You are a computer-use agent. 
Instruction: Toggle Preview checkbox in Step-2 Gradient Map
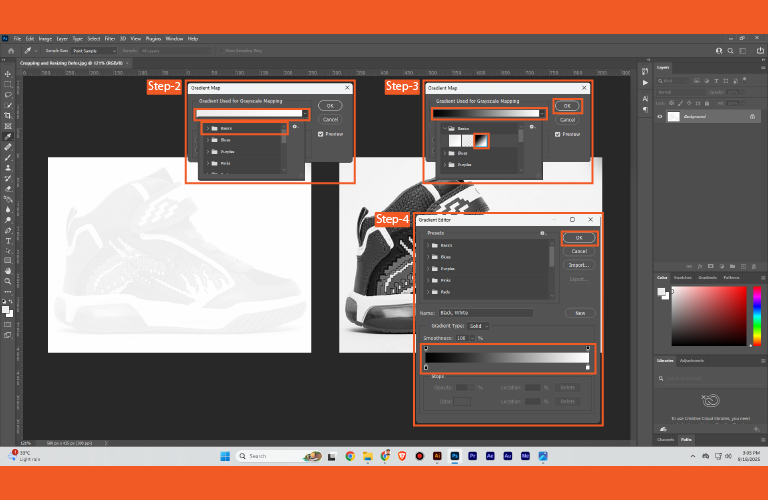pyautogui.click(x=321, y=133)
